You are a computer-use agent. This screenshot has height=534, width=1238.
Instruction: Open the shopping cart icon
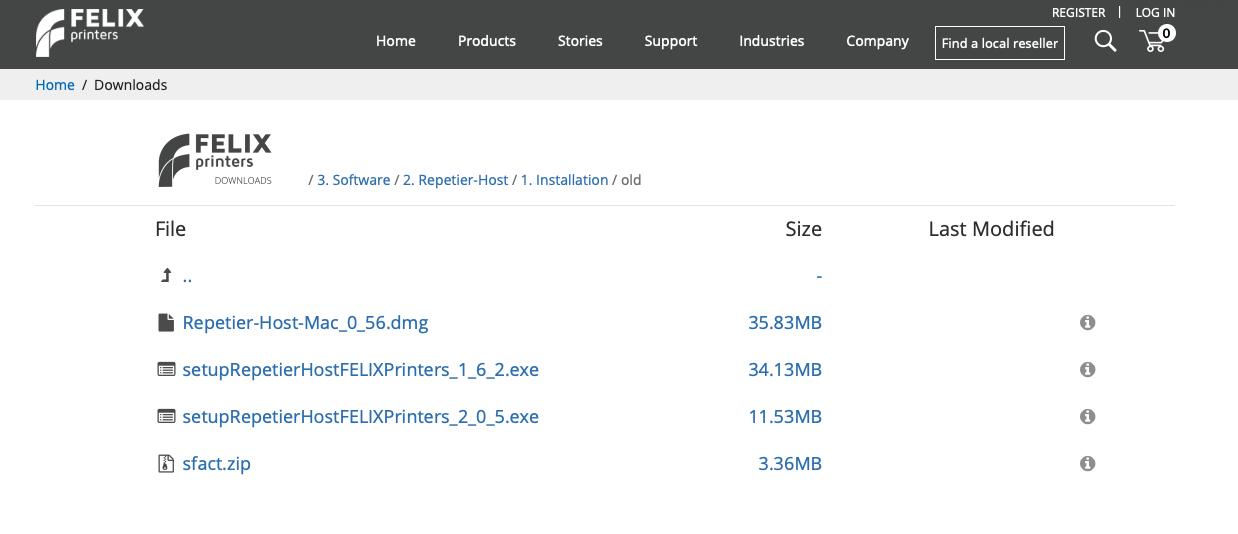click(1156, 40)
